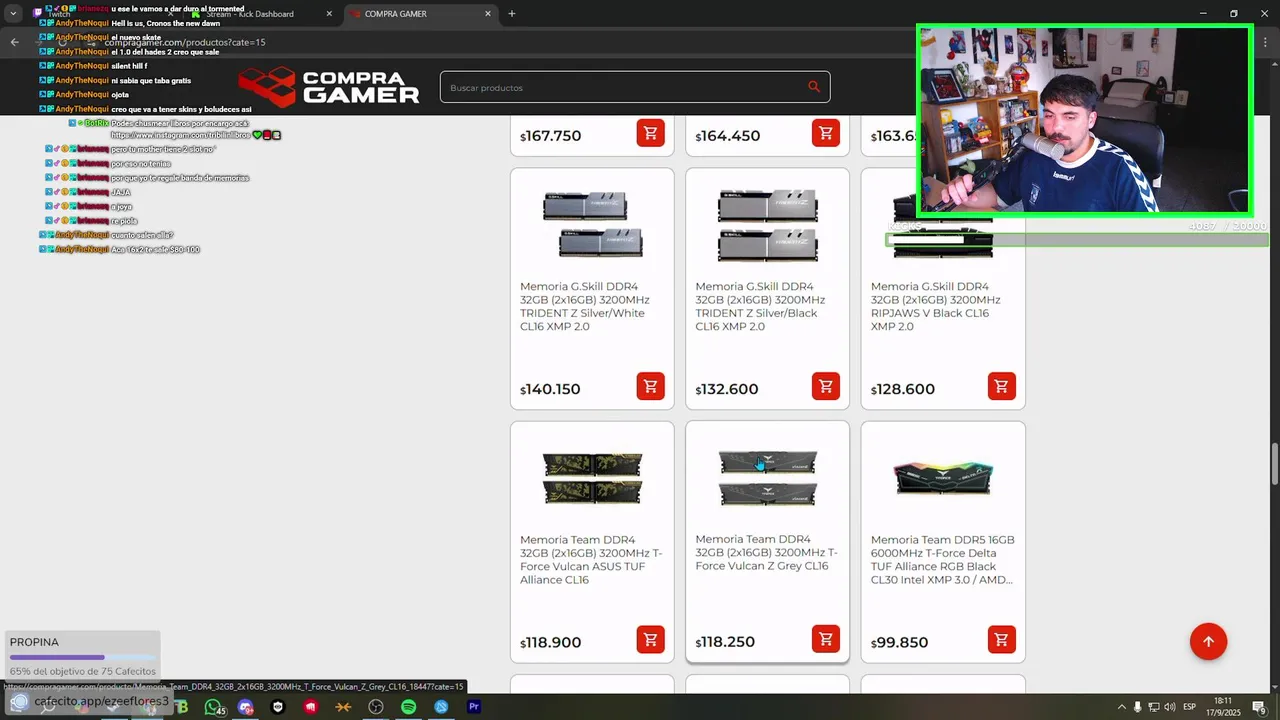Go back in the browser

14,42
